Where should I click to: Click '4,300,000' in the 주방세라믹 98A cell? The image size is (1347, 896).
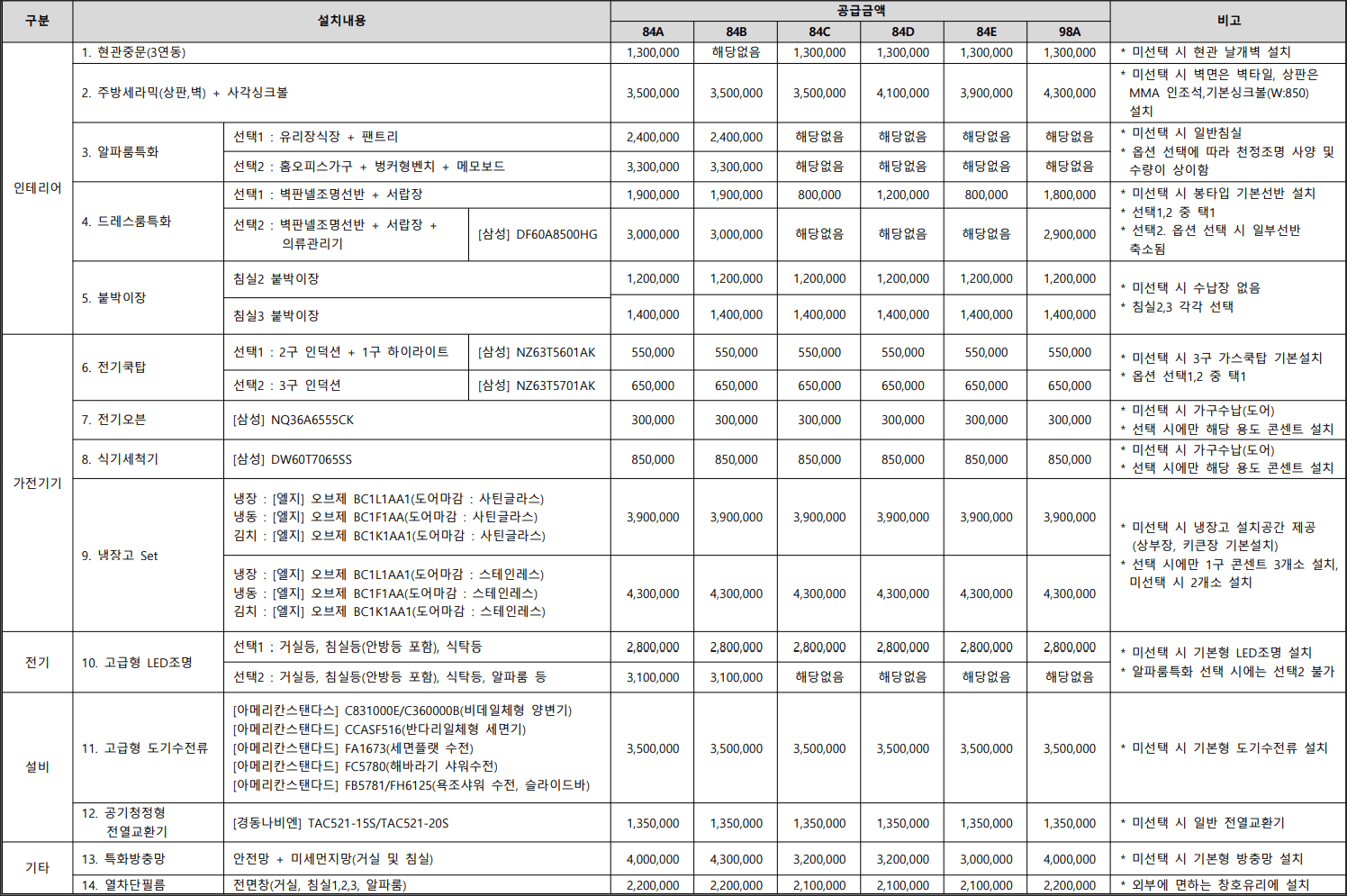[1069, 93]
